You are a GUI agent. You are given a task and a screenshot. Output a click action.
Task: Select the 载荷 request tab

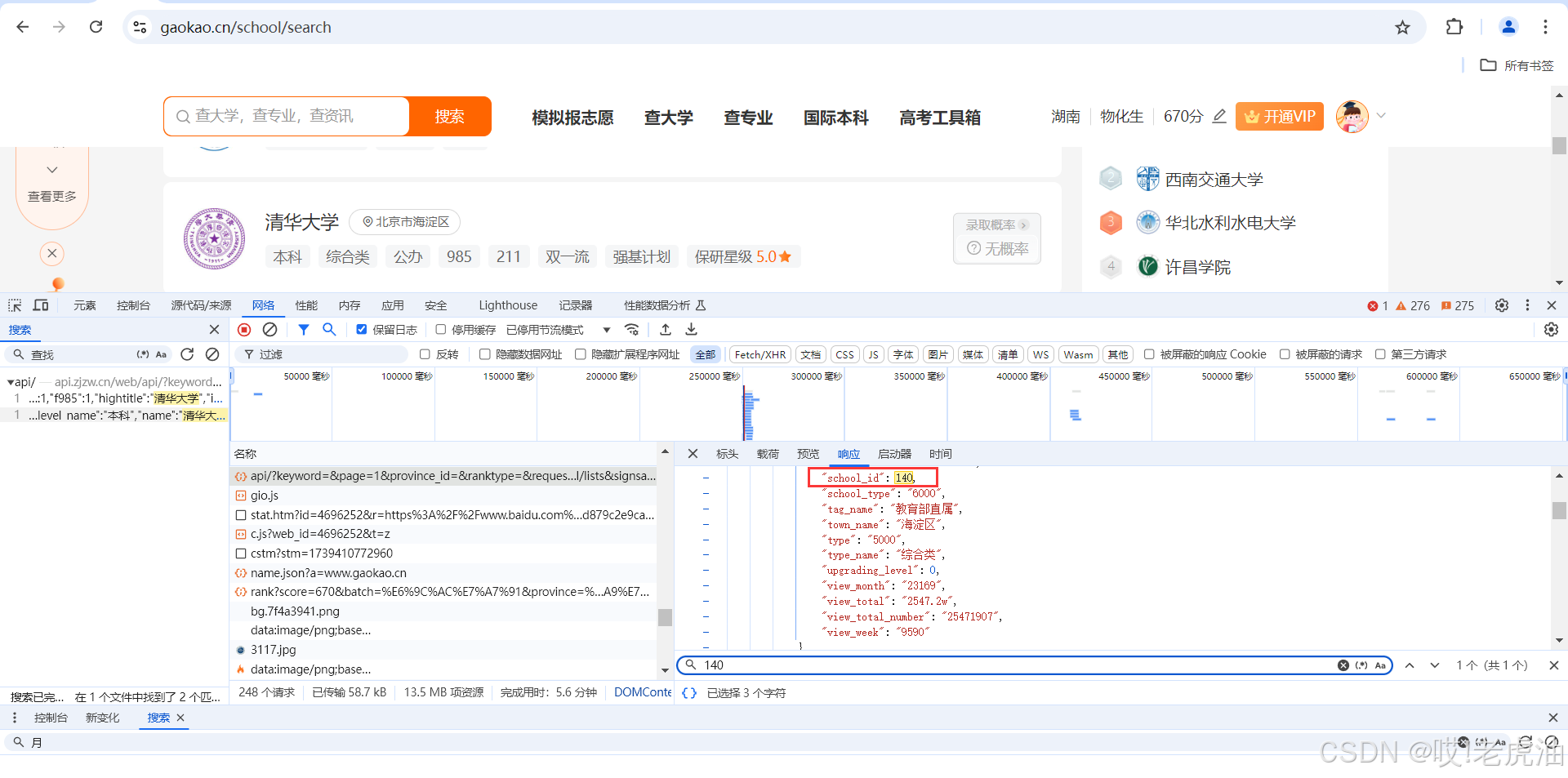click(x=768, y=454)
